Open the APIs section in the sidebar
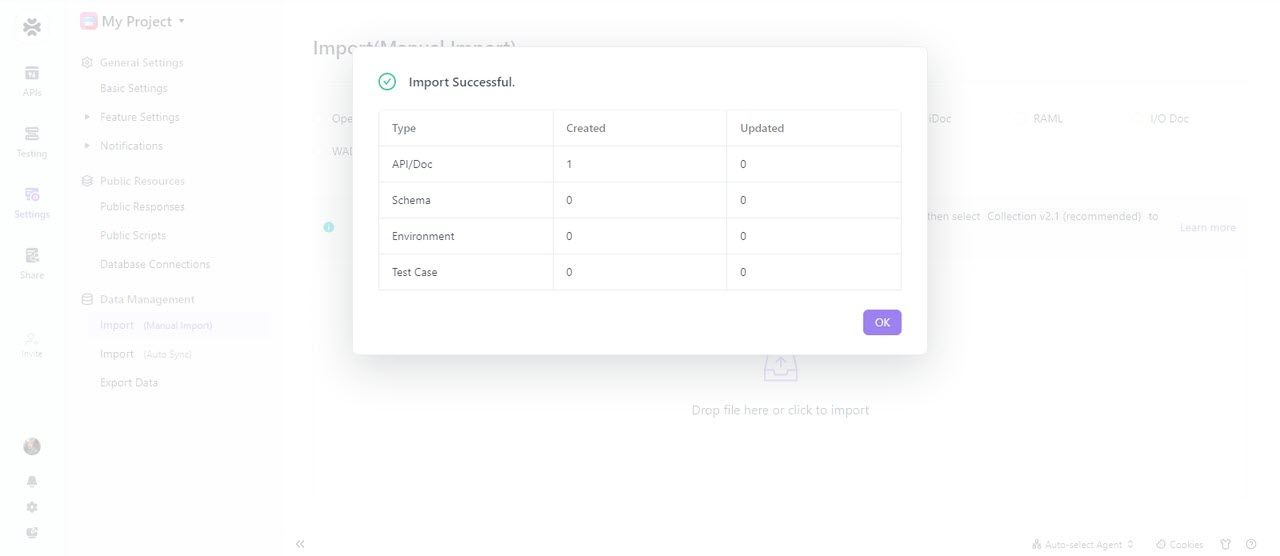 click(32, 80)
